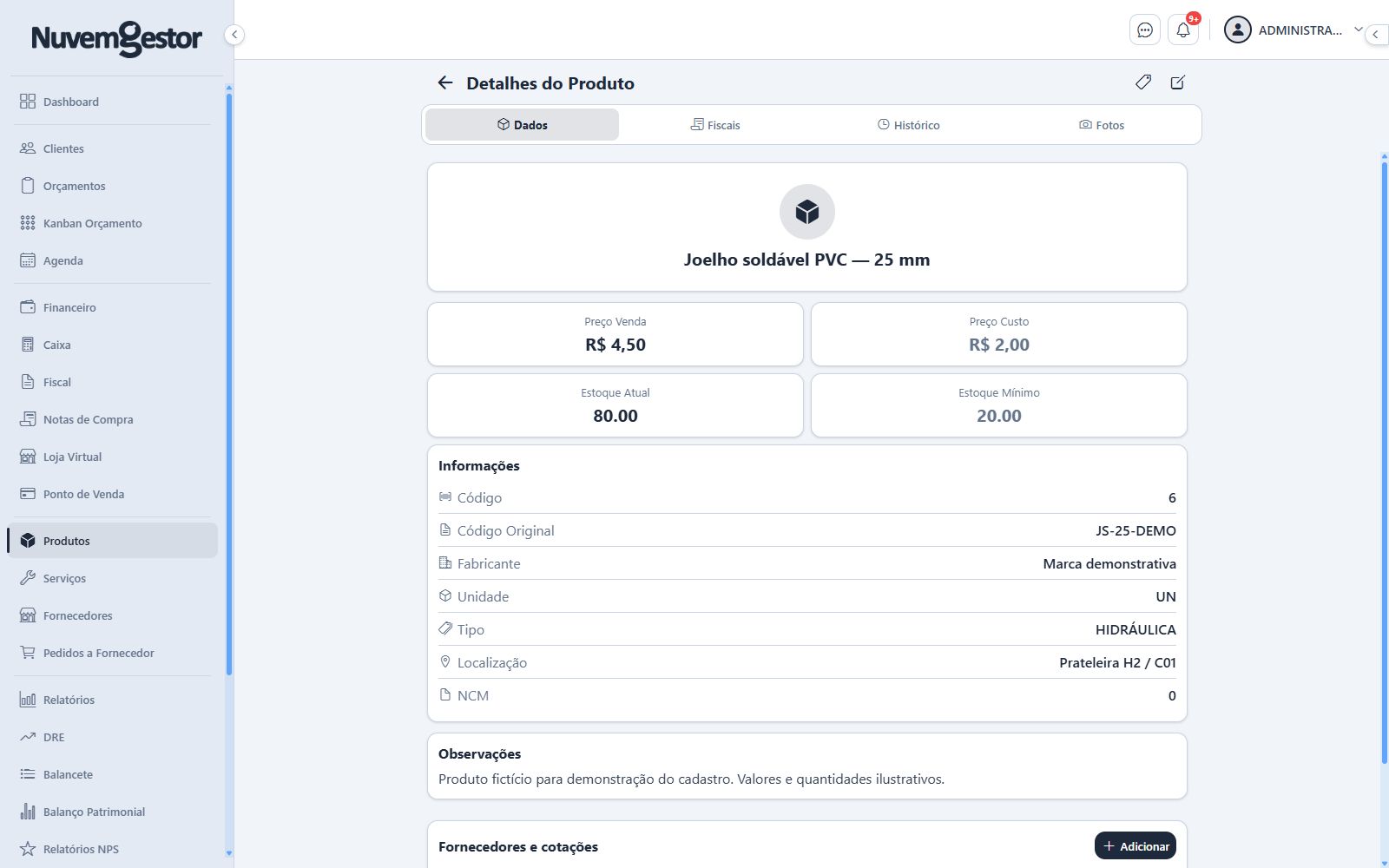Collapse the left sidebar with the chevron
The width and height of the screenshot is (1389, 868).
(x=234, y=35)
